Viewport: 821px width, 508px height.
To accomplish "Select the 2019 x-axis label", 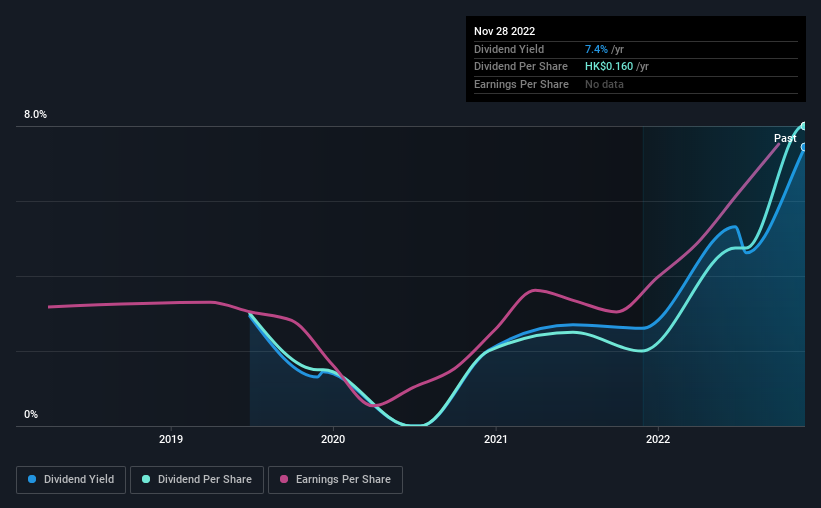I will [171, 439].
